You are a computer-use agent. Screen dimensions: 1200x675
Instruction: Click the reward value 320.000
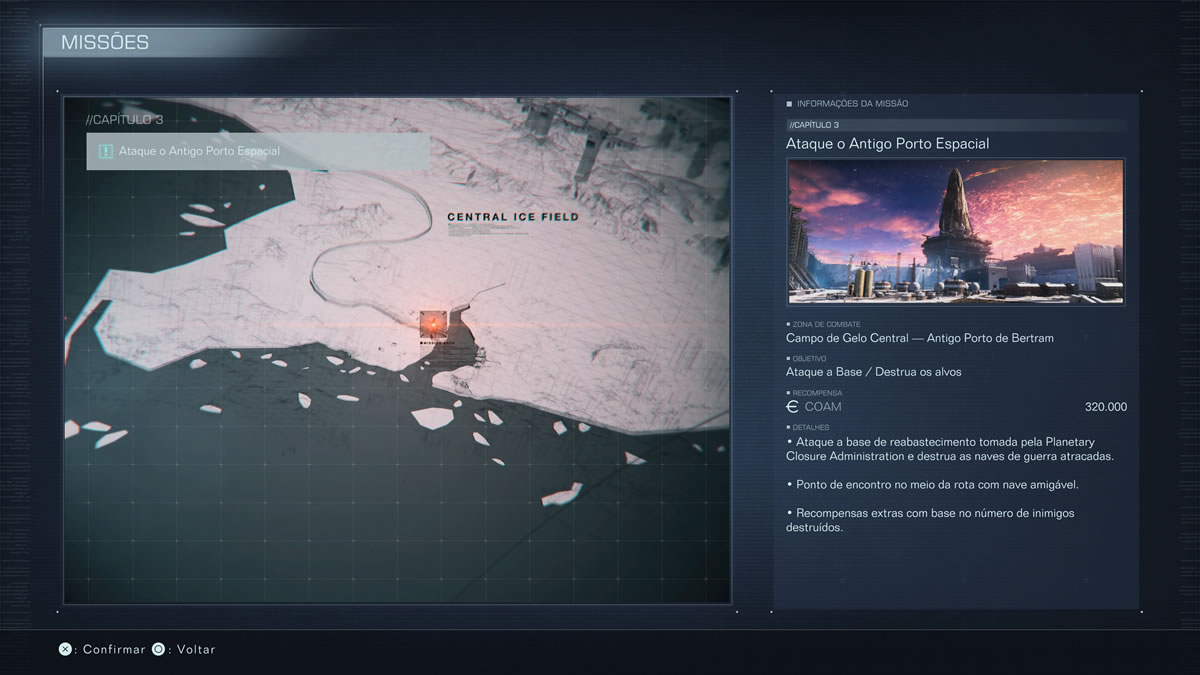pos(1106,407)
